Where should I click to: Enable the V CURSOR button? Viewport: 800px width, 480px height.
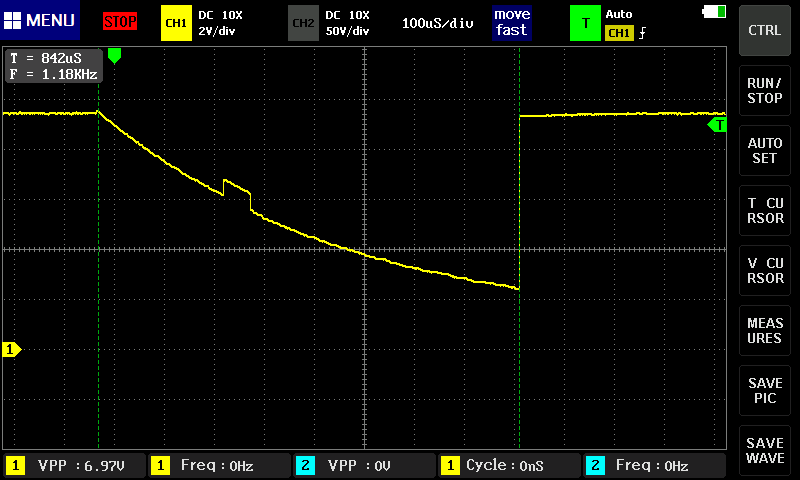764,270
